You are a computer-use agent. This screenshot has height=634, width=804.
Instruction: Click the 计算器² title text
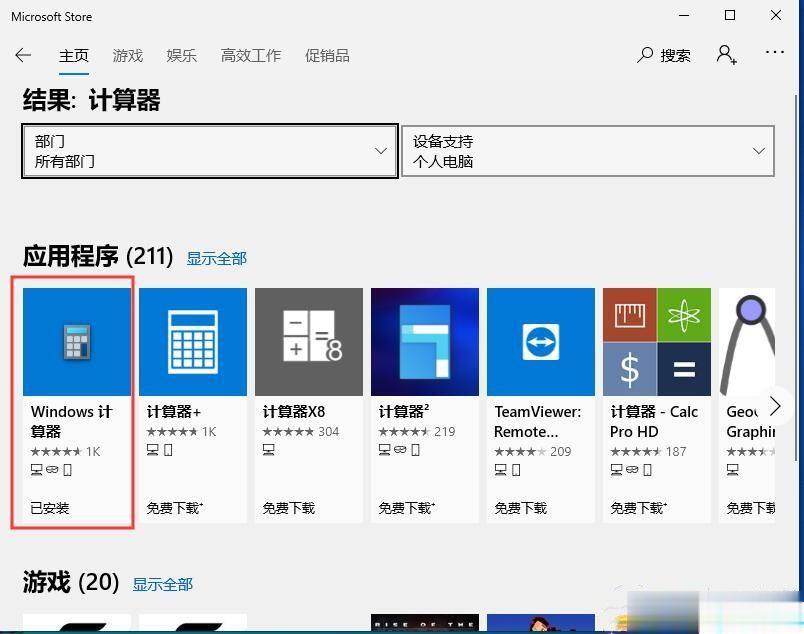pyautogui.click(x=404, y=411)
